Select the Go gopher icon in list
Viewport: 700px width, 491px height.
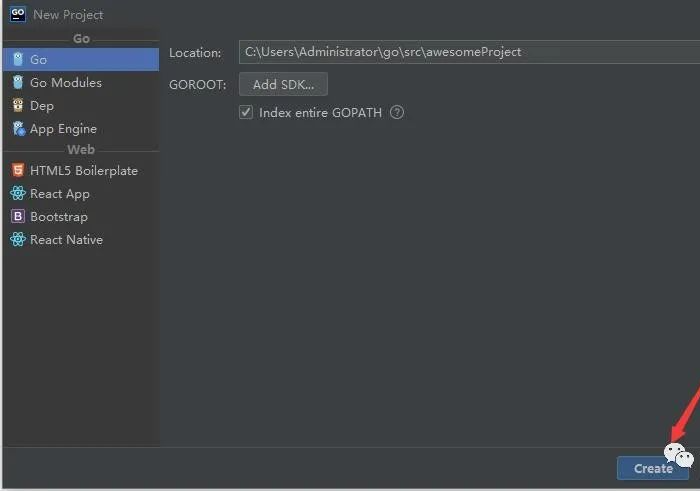coord(18,59)
